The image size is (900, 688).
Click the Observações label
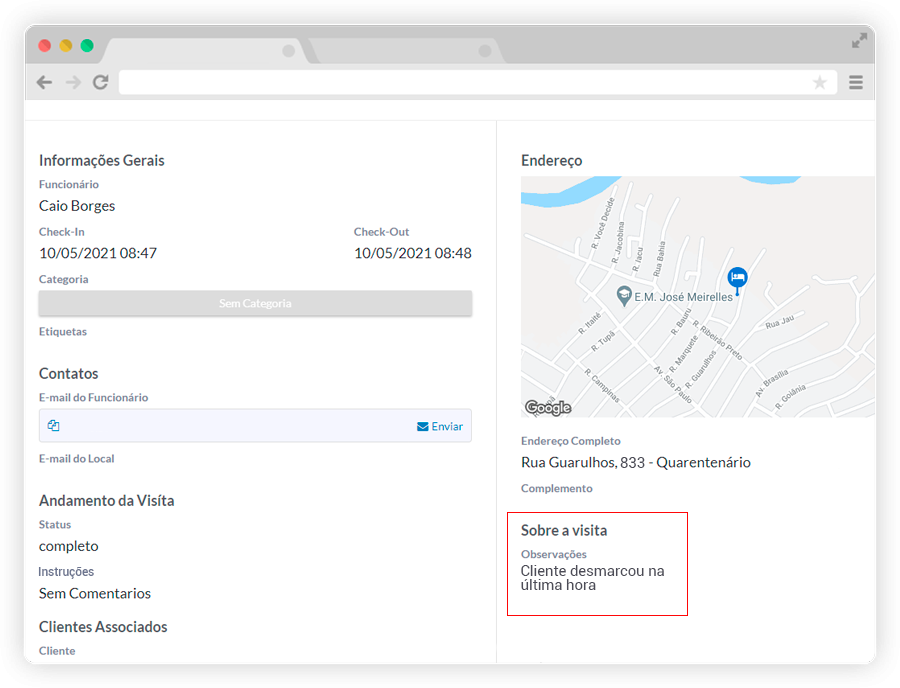554,554
